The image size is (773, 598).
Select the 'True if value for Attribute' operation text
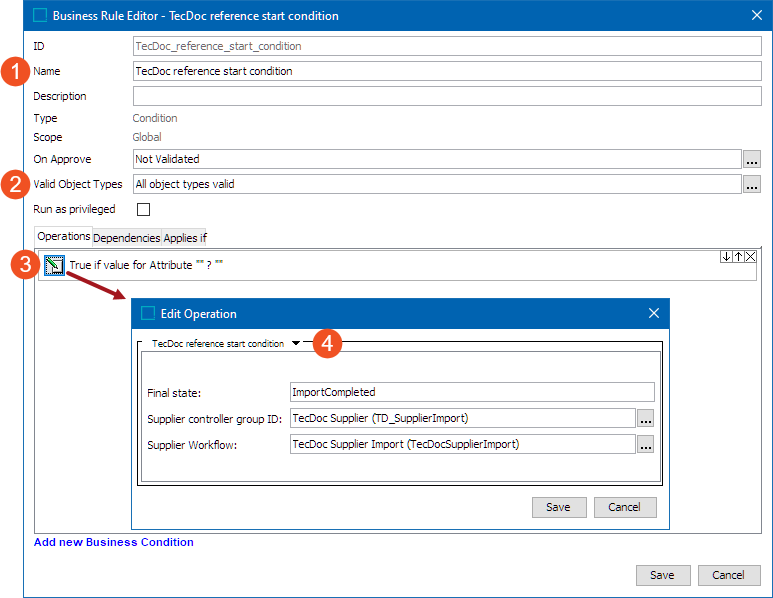[146, 265]
